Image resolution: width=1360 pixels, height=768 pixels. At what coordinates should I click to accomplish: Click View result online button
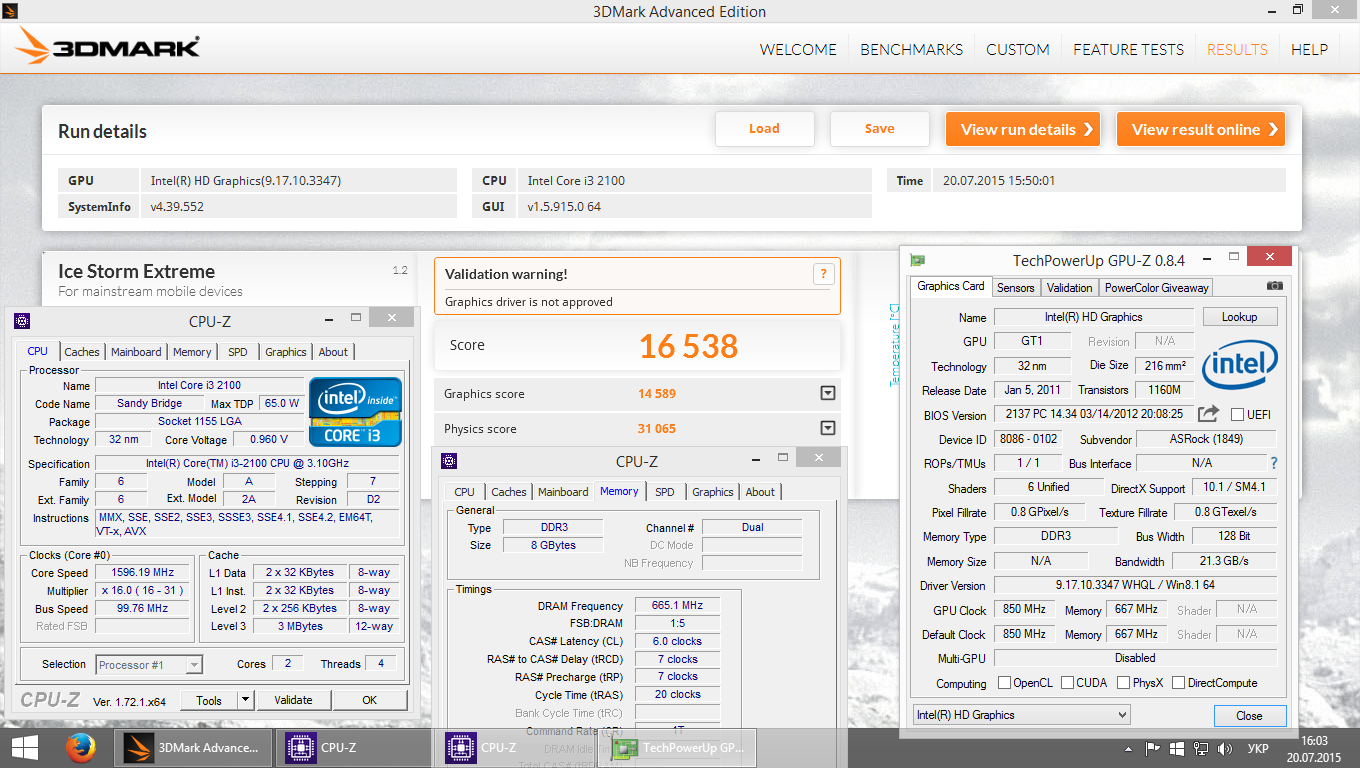1201,129
